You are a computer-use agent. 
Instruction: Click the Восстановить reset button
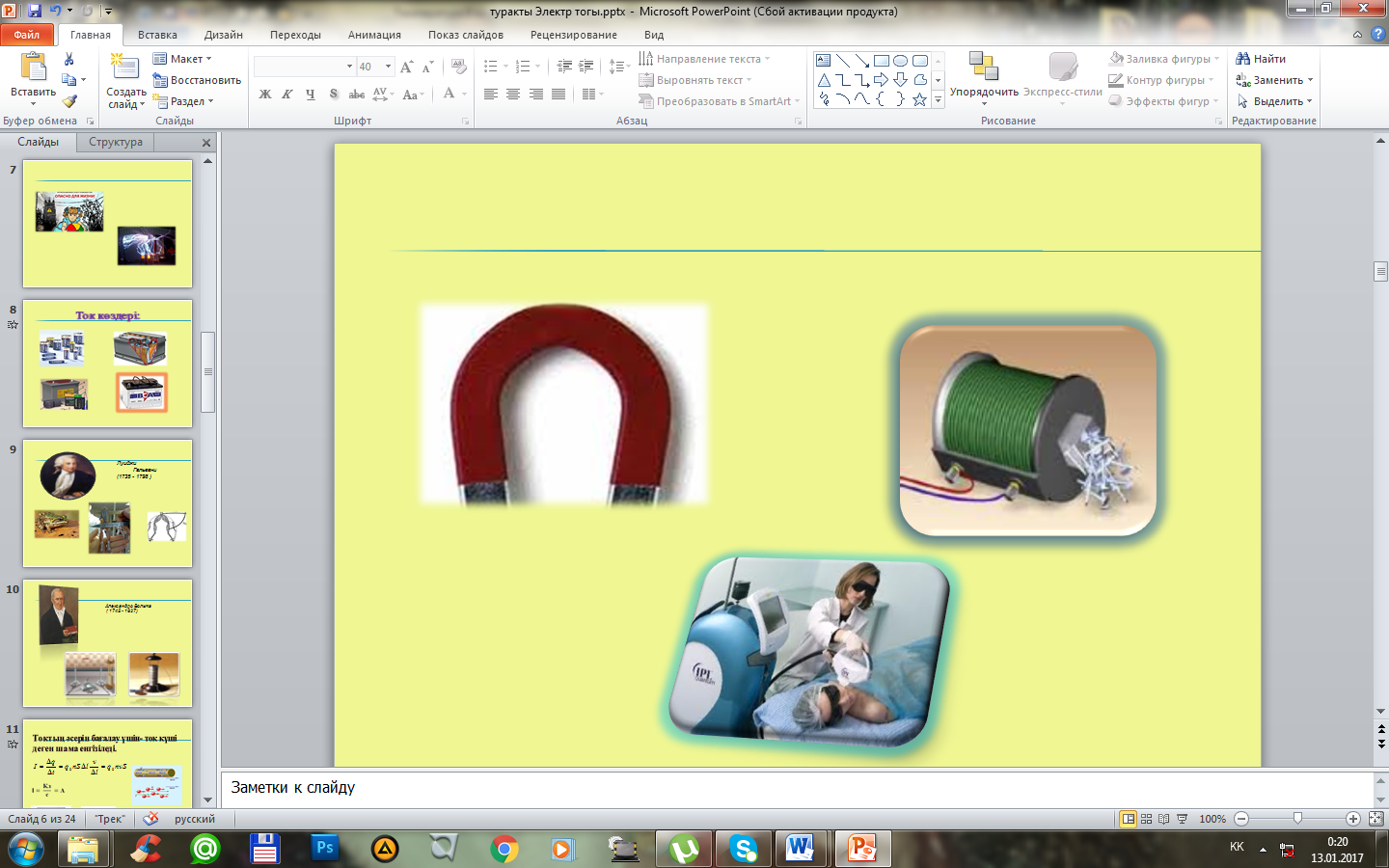[198, 80]
